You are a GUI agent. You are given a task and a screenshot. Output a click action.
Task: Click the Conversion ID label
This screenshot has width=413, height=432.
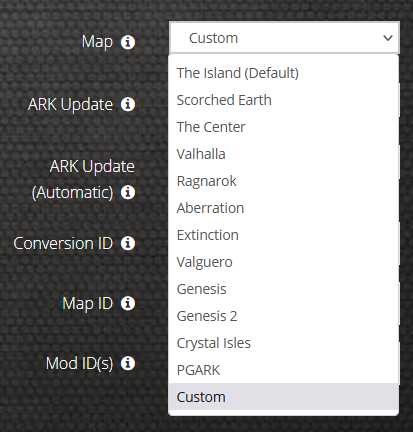(x=63, y=243)
